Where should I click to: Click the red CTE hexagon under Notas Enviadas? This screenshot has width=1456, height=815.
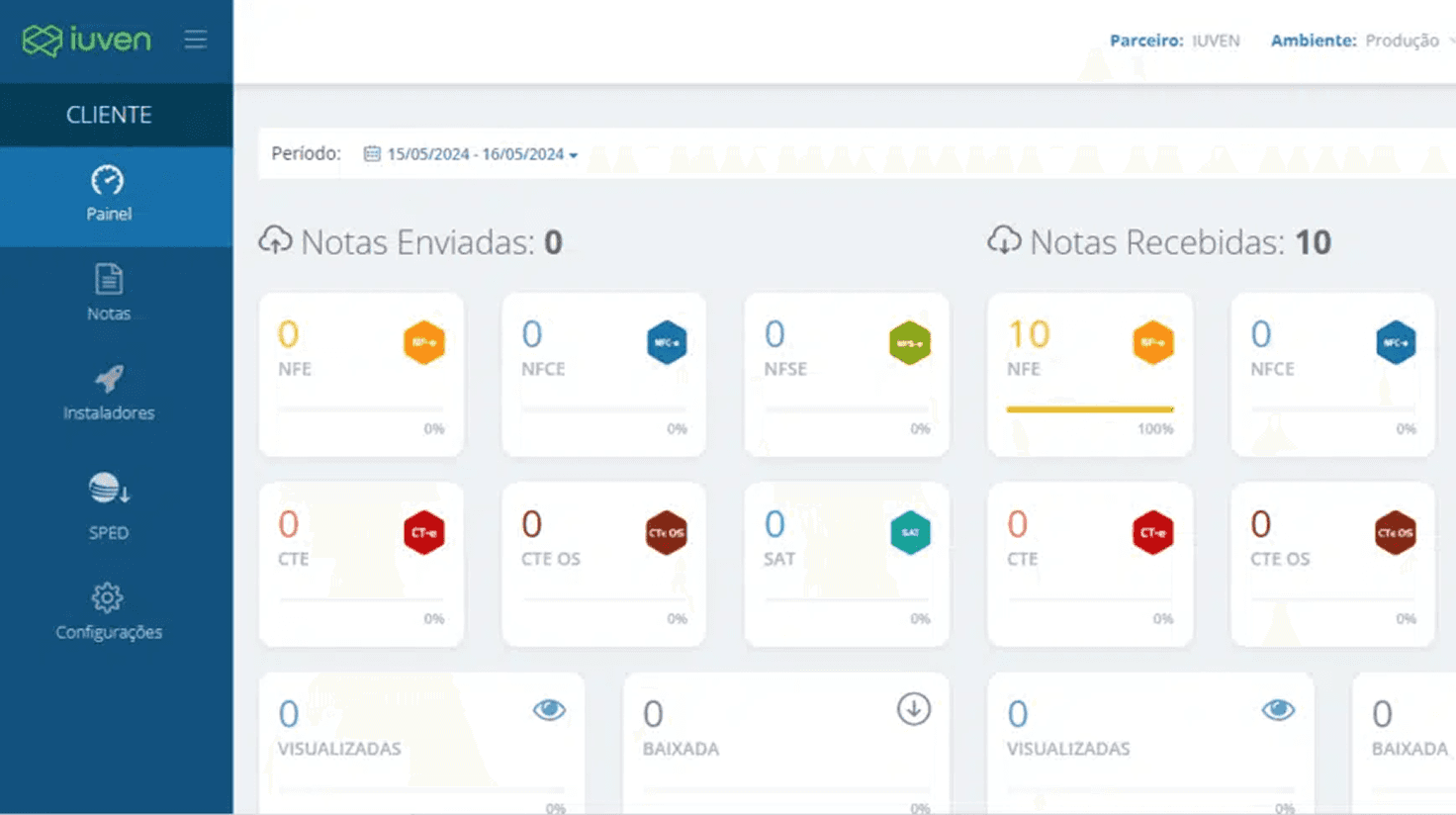(424, 532)
